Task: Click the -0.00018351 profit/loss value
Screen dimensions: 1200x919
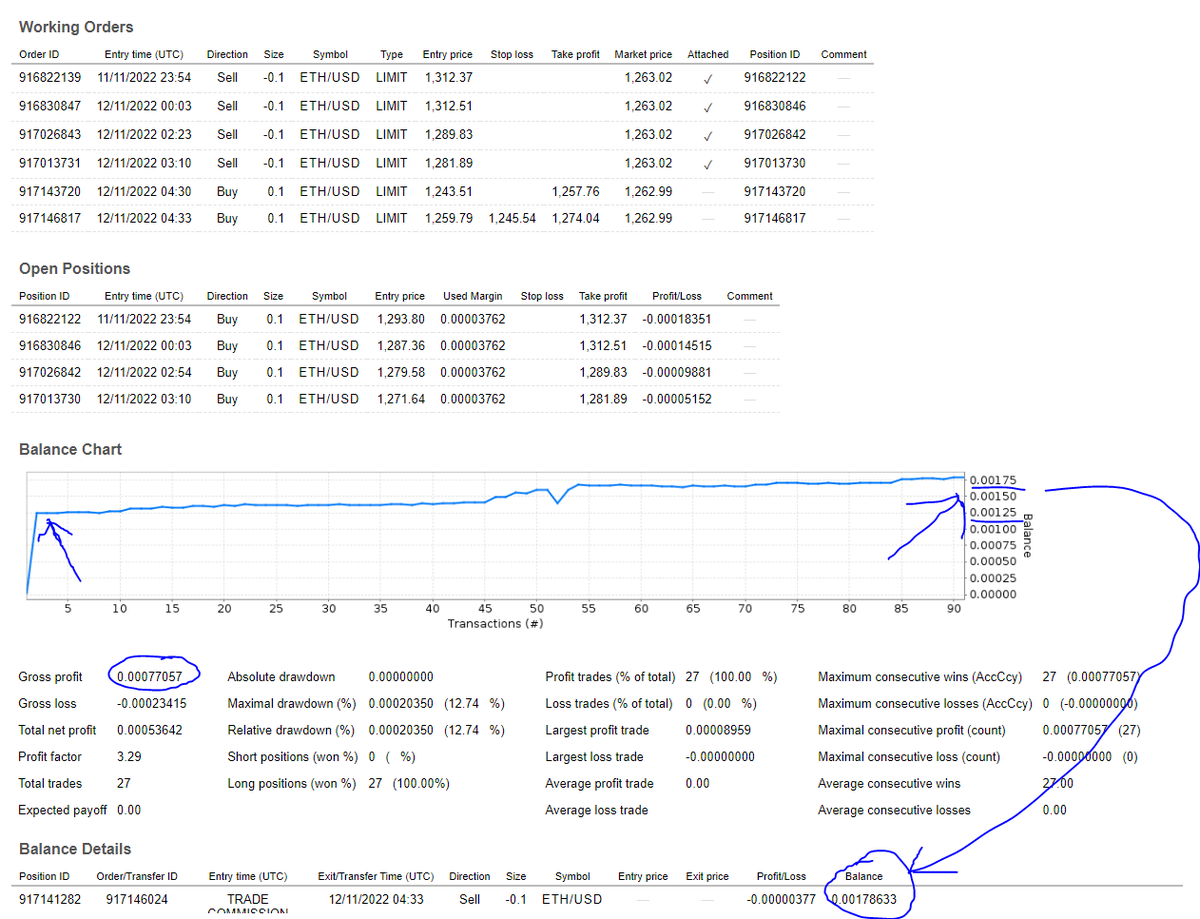Action: (677, 319)
